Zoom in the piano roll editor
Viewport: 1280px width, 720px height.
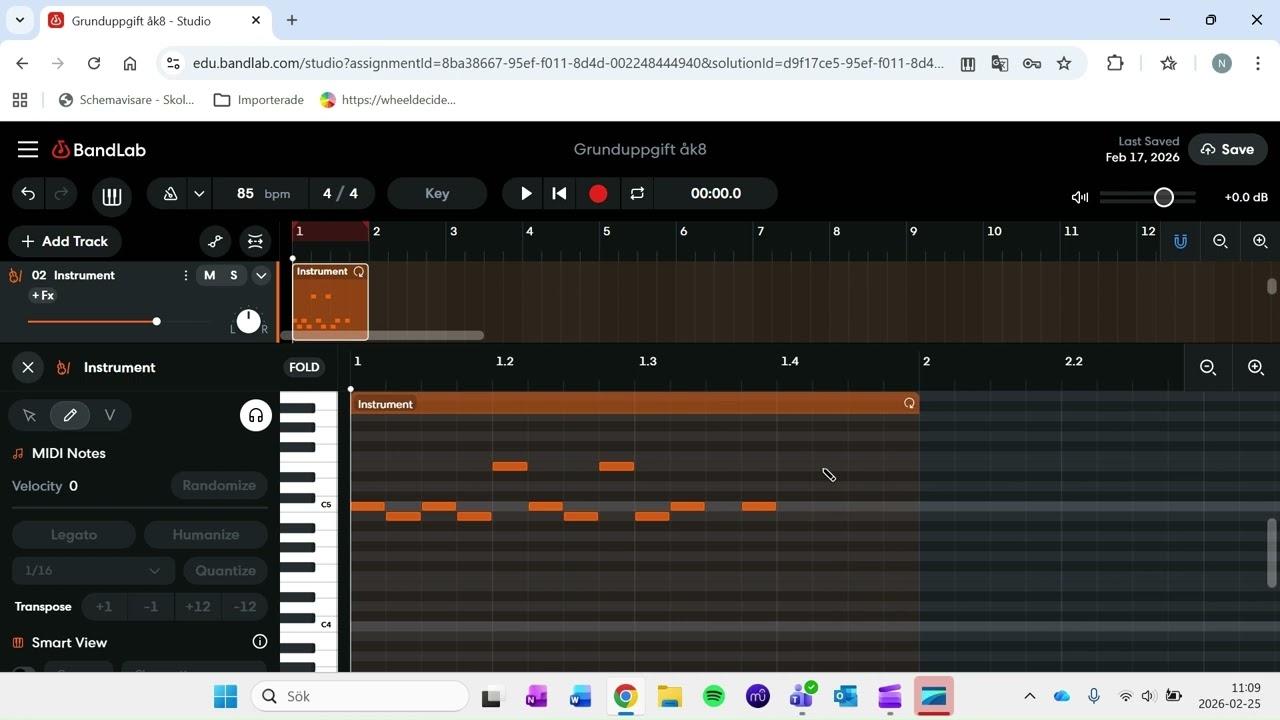pyautogui.click(x=1256, y=368)
